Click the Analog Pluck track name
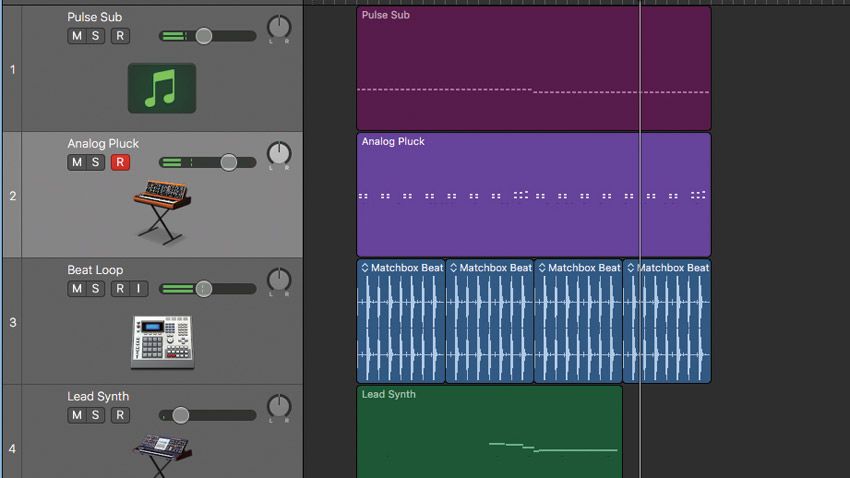The width and height of the screenshot is (850, 478). click(103, 144)
